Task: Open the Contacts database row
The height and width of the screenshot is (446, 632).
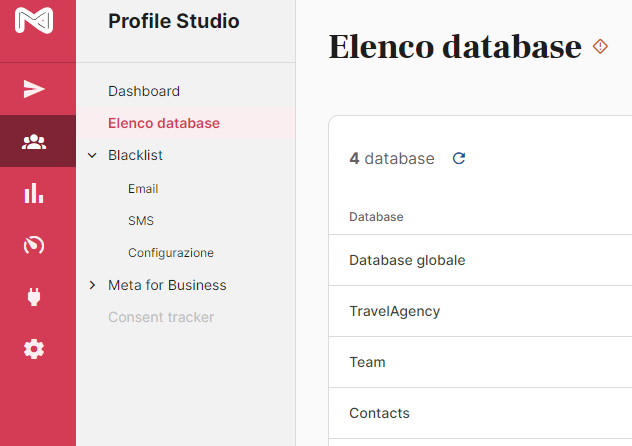Action: click(x=480, y=413)
